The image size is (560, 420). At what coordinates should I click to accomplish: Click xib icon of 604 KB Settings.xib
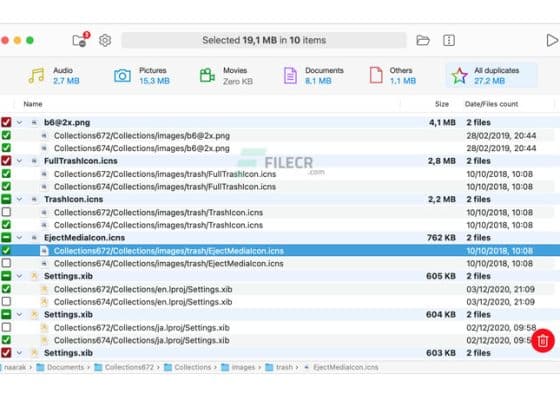click(34, 315)
